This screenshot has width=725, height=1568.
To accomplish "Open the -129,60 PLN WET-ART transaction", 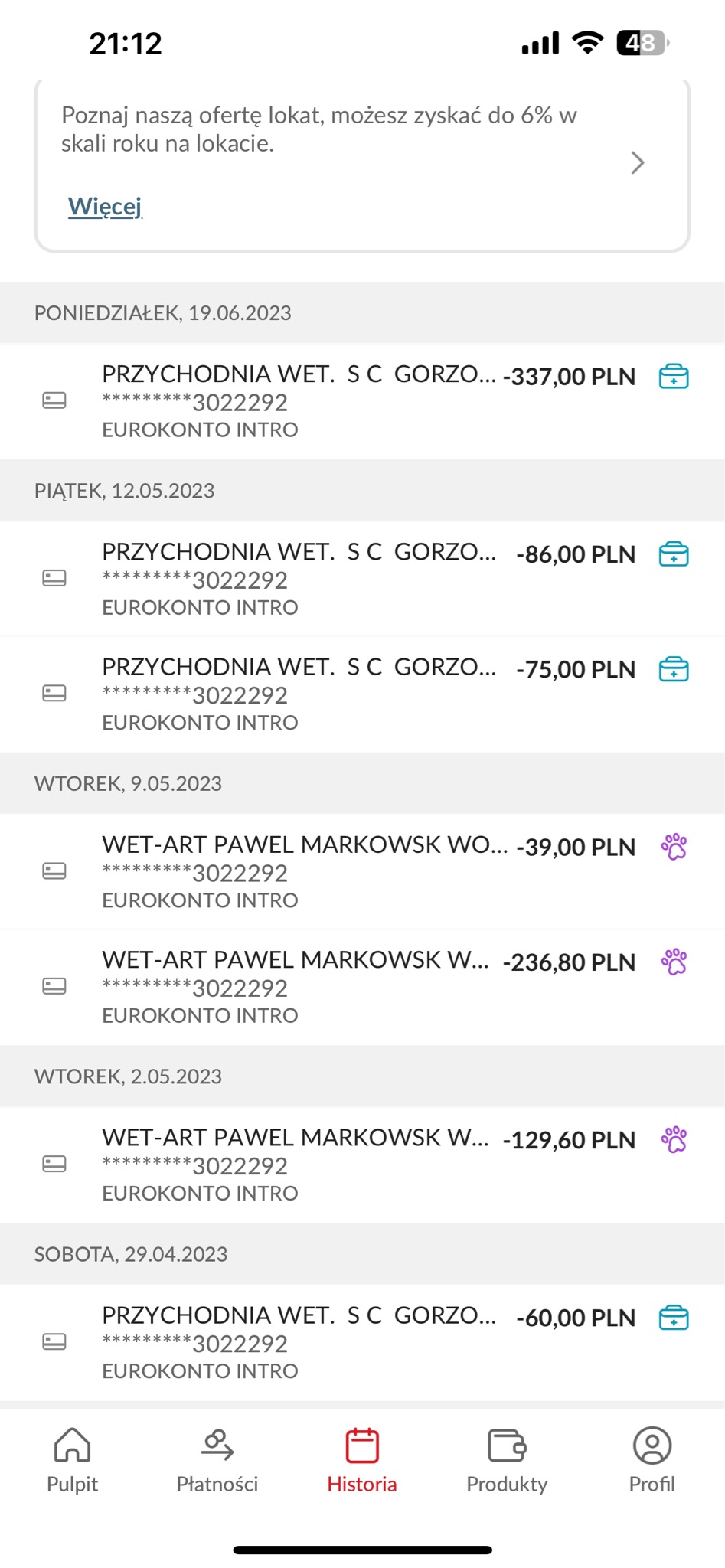I will tap(362, 1165).
